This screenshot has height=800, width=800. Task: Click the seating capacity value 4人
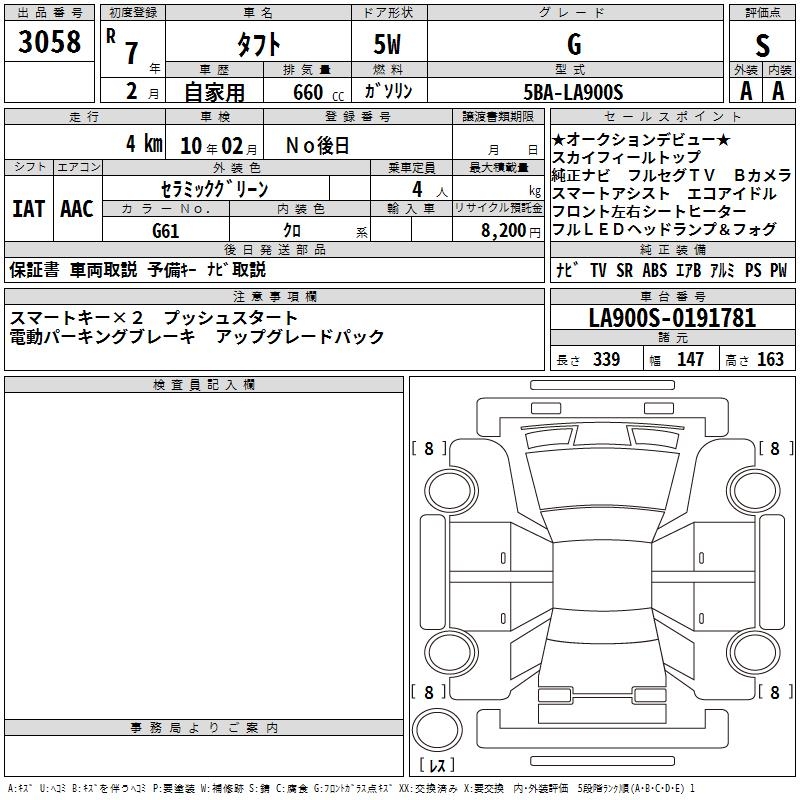430,190
